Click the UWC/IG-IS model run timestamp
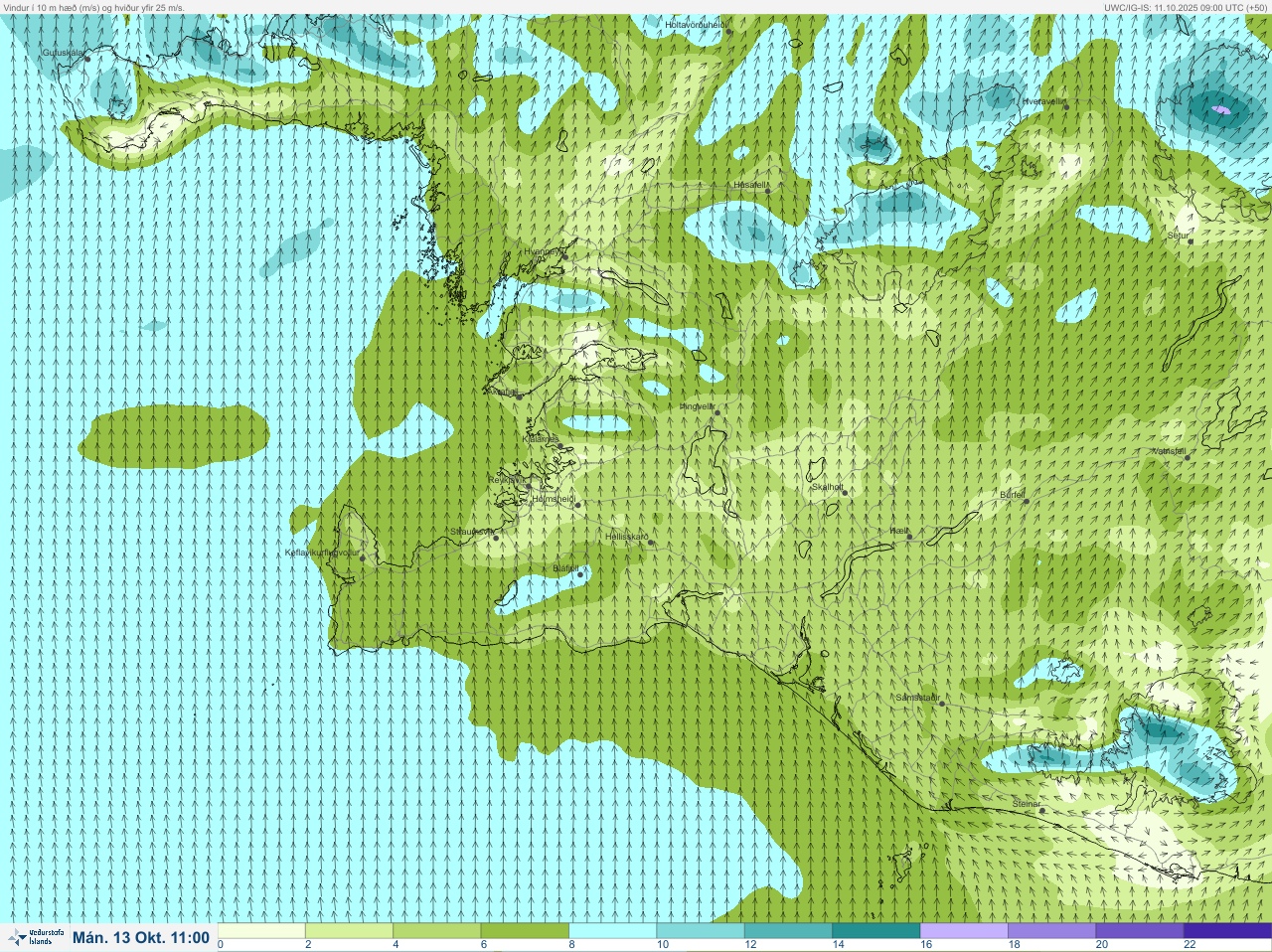 point(1186,7)
